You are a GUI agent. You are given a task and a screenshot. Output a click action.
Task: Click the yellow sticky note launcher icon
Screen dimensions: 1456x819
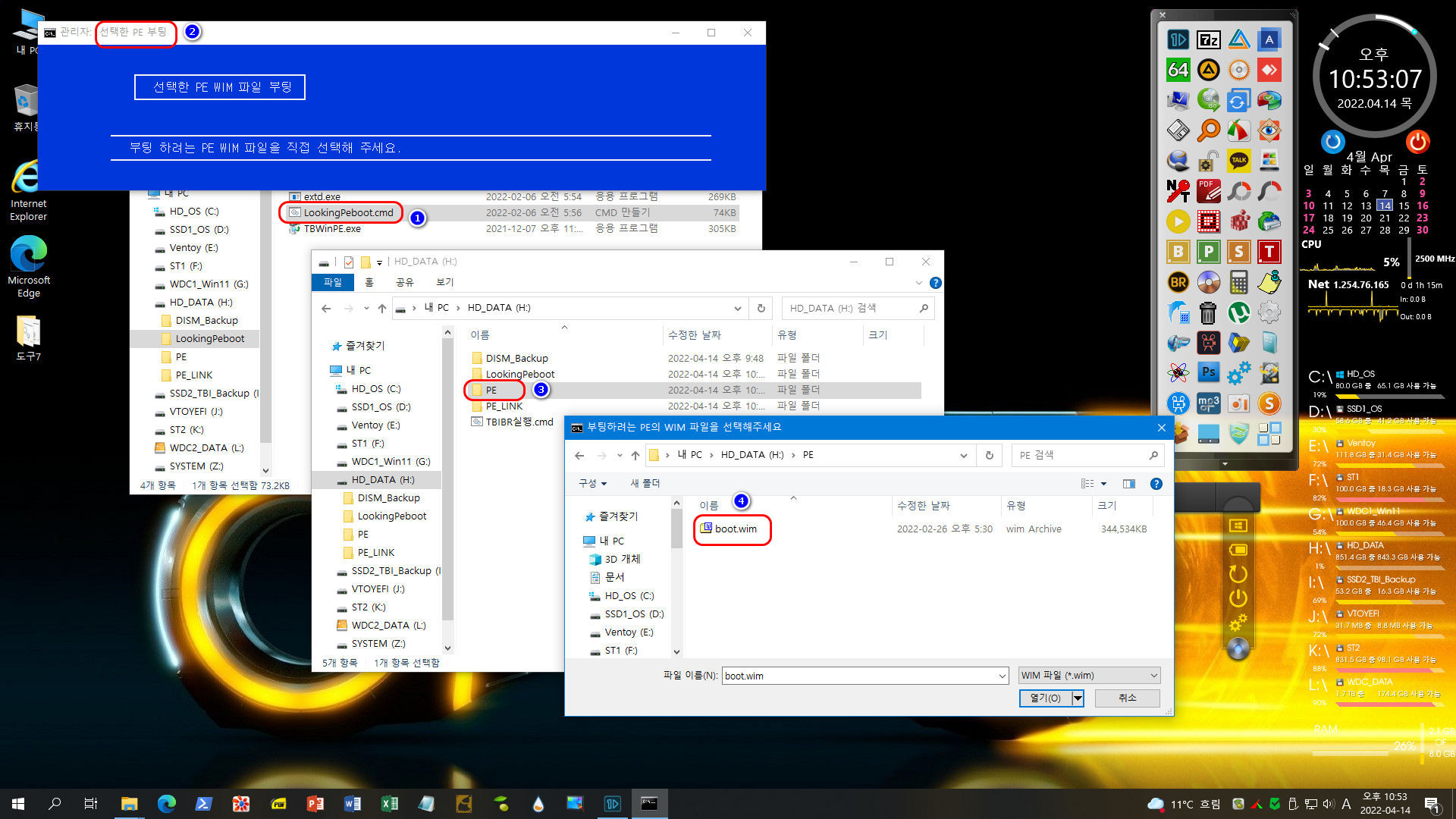pyautogui.click(x=1269, y=282)
